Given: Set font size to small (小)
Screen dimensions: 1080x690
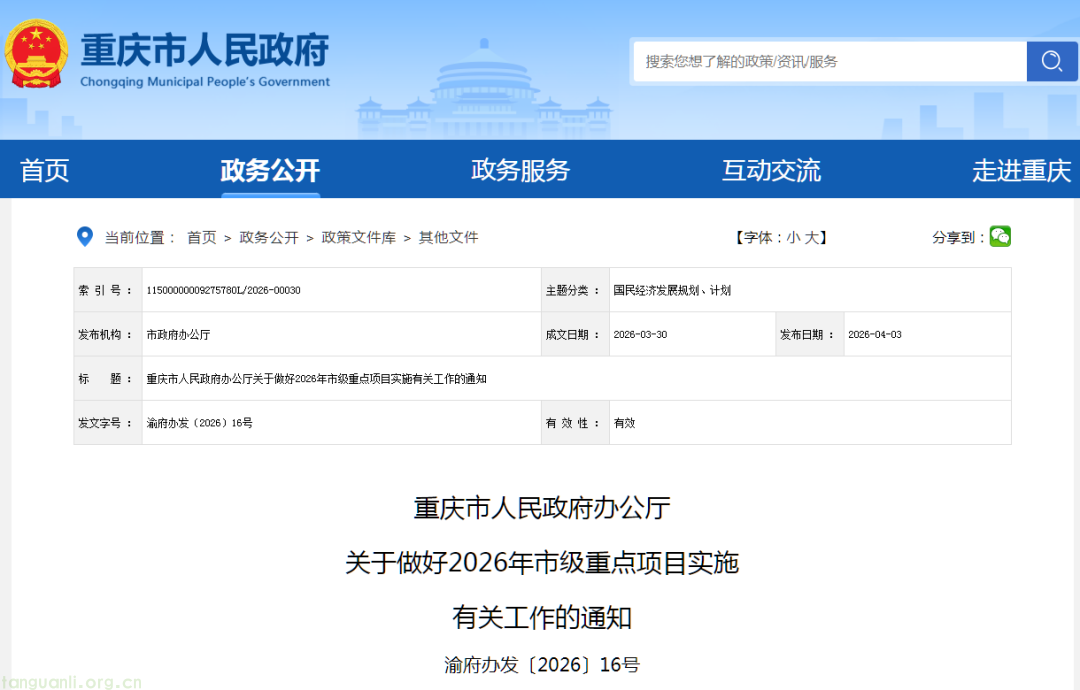Looking at the screenshot, I should tap(792, 238).
